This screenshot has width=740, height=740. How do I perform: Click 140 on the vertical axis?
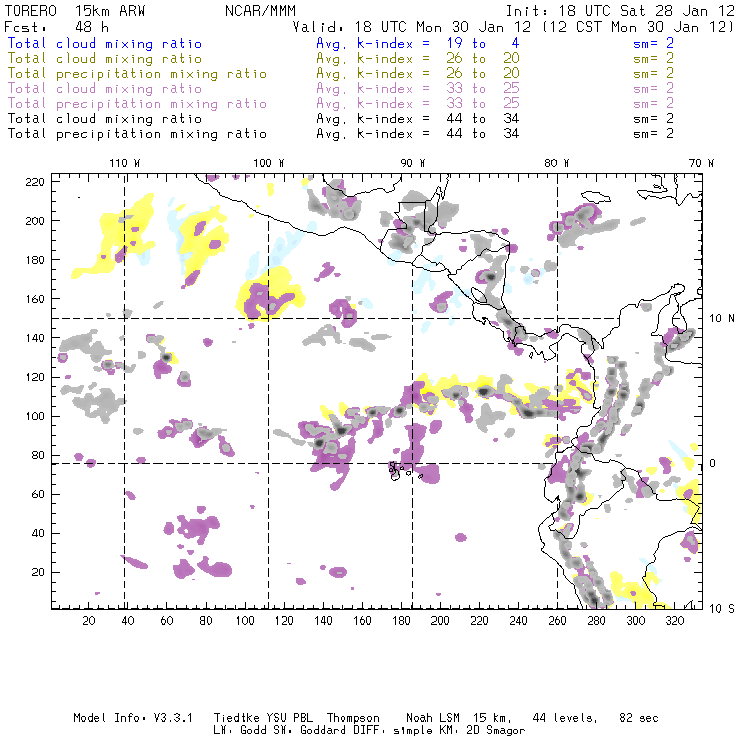[35, 338]
